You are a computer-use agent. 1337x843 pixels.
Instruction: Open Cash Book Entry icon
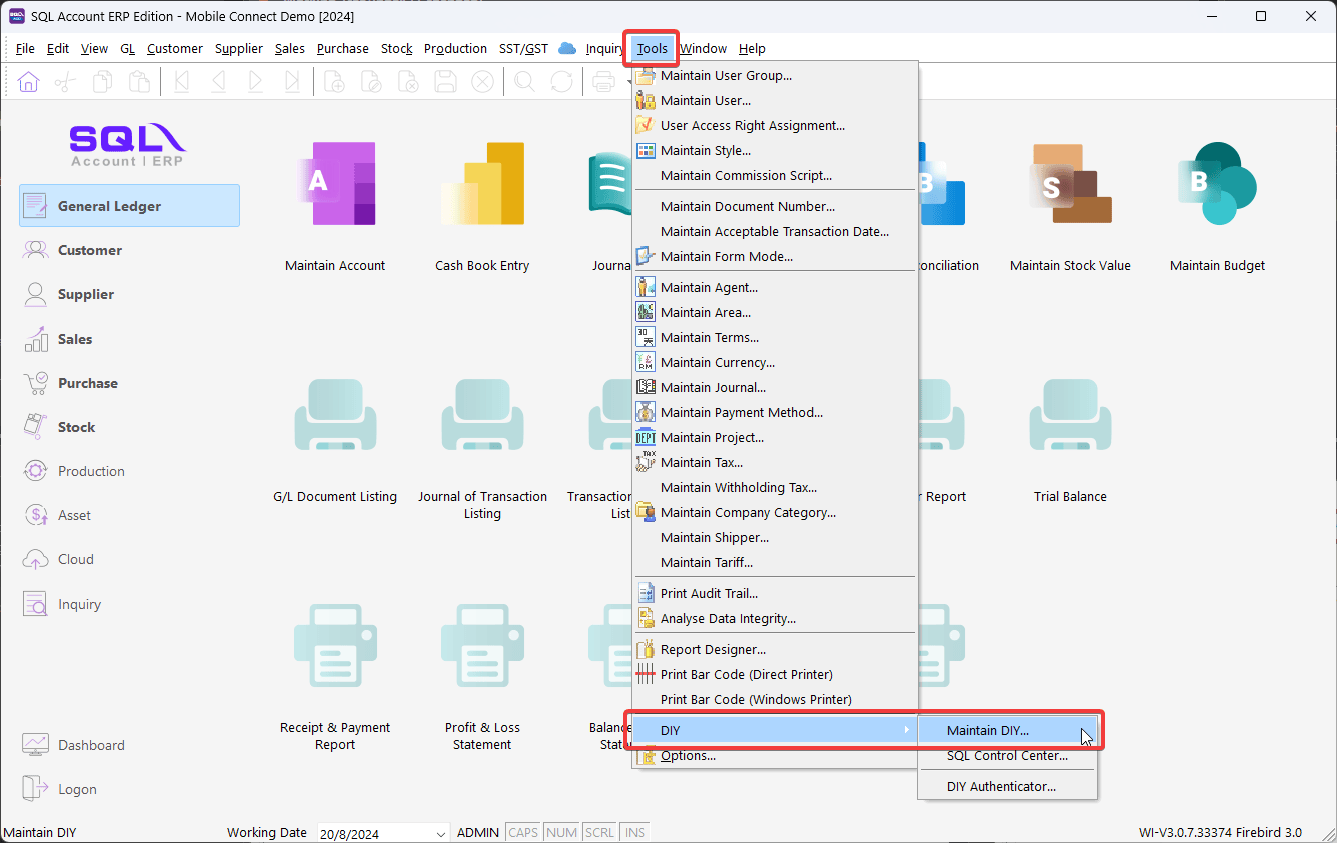(482, 187)
